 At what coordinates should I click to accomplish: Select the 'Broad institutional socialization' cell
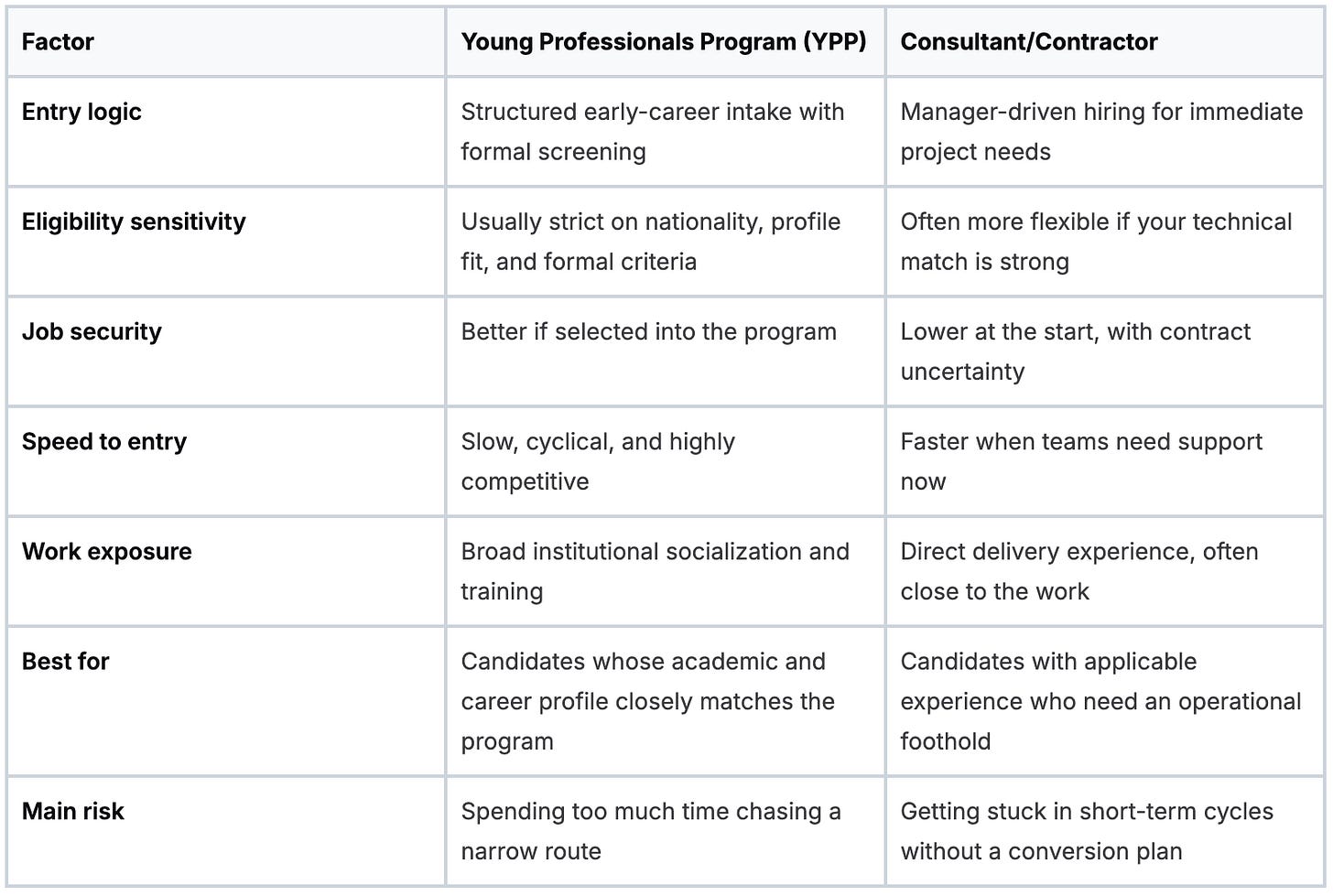tap(655, 571)
